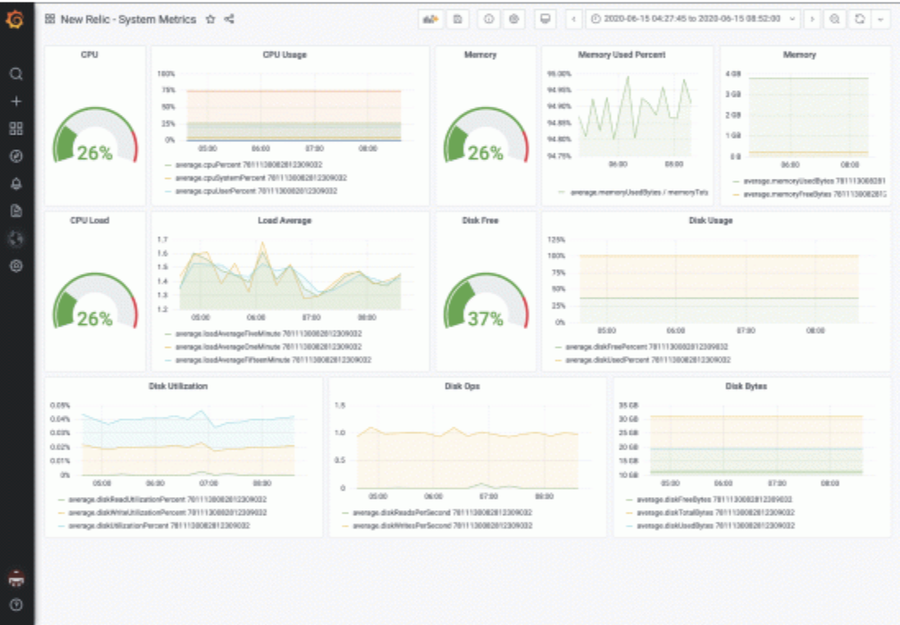
Task: Open the Explore compass icon in sidebar
Action: pyautogui.click(x=16, y=156)
